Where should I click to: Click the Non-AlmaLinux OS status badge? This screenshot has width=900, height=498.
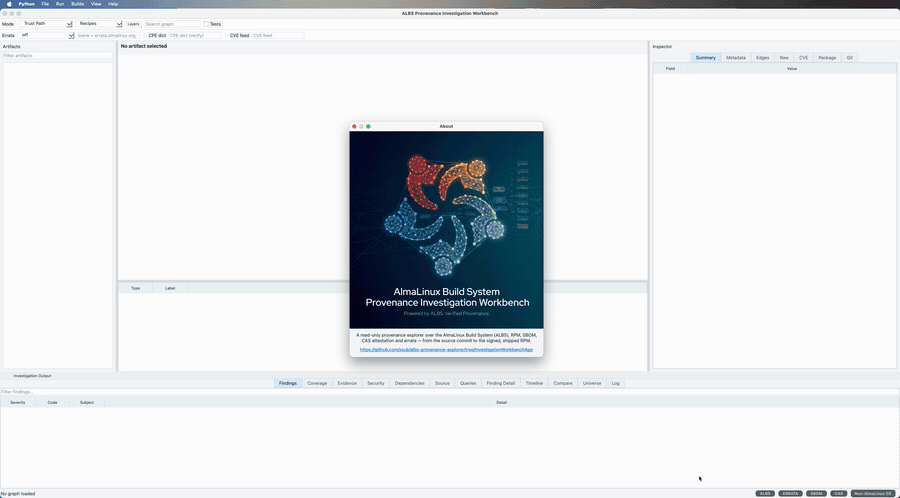[873, 493]
